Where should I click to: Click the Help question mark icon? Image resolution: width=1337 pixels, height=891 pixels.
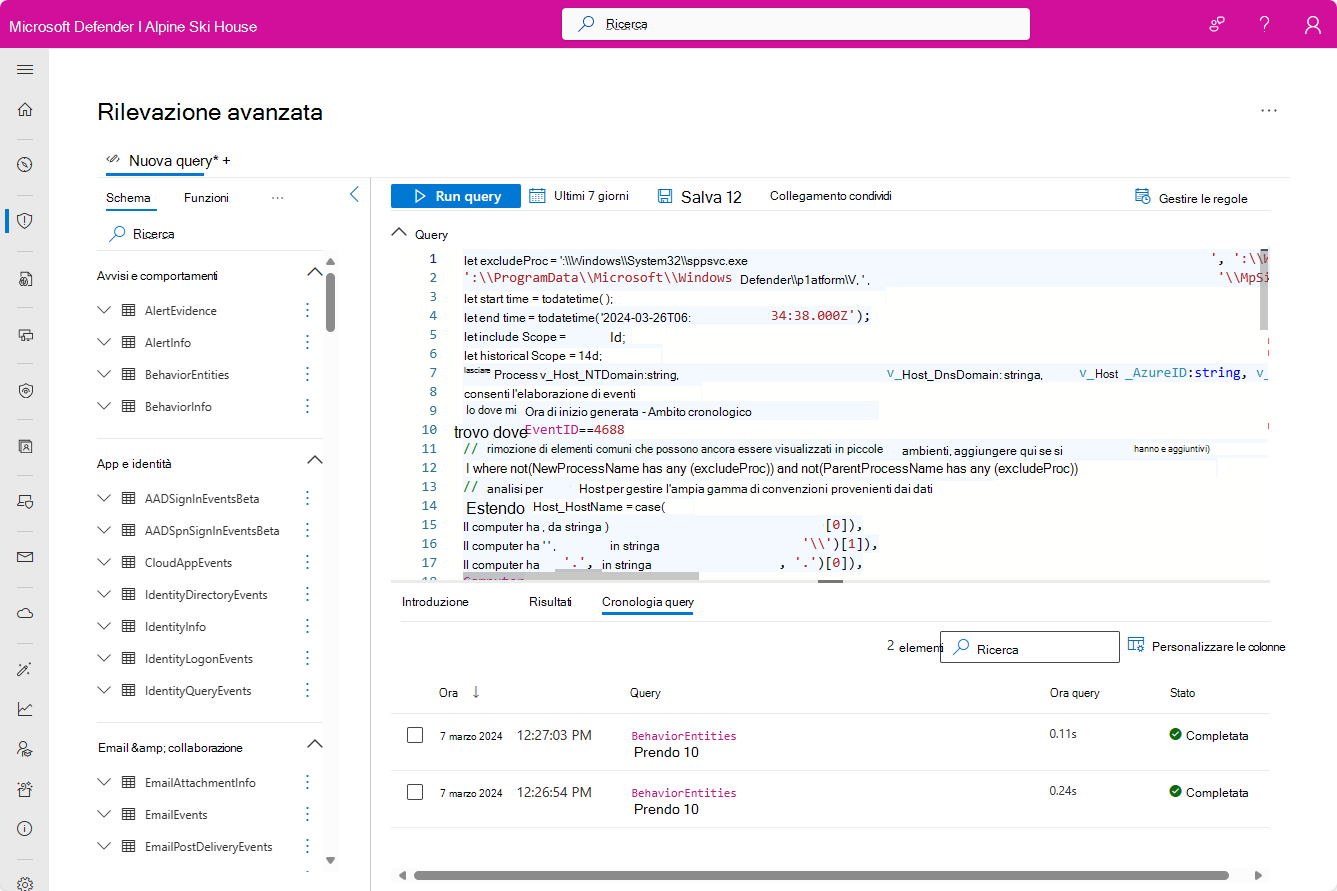point(1264,24)
